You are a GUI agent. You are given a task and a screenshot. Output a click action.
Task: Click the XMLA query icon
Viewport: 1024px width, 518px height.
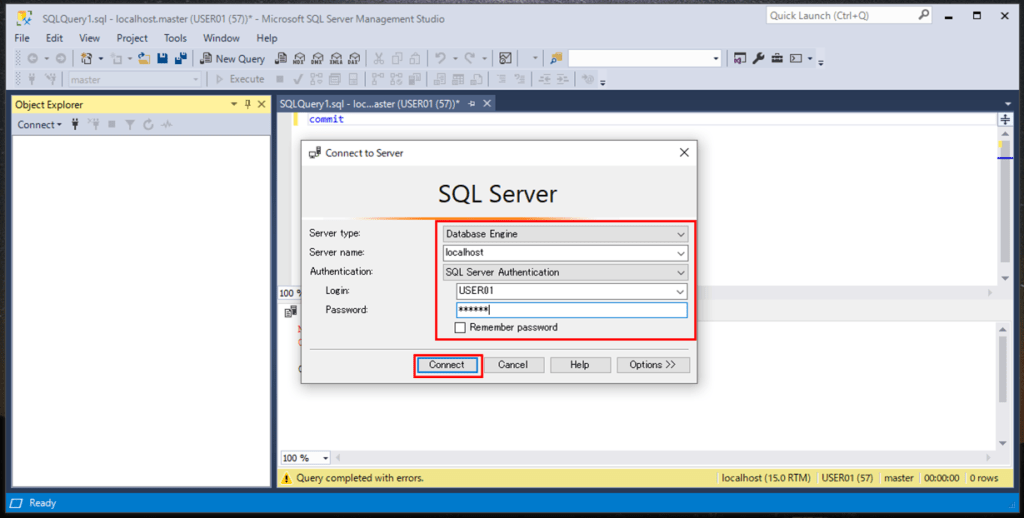[x=336, y=59]
